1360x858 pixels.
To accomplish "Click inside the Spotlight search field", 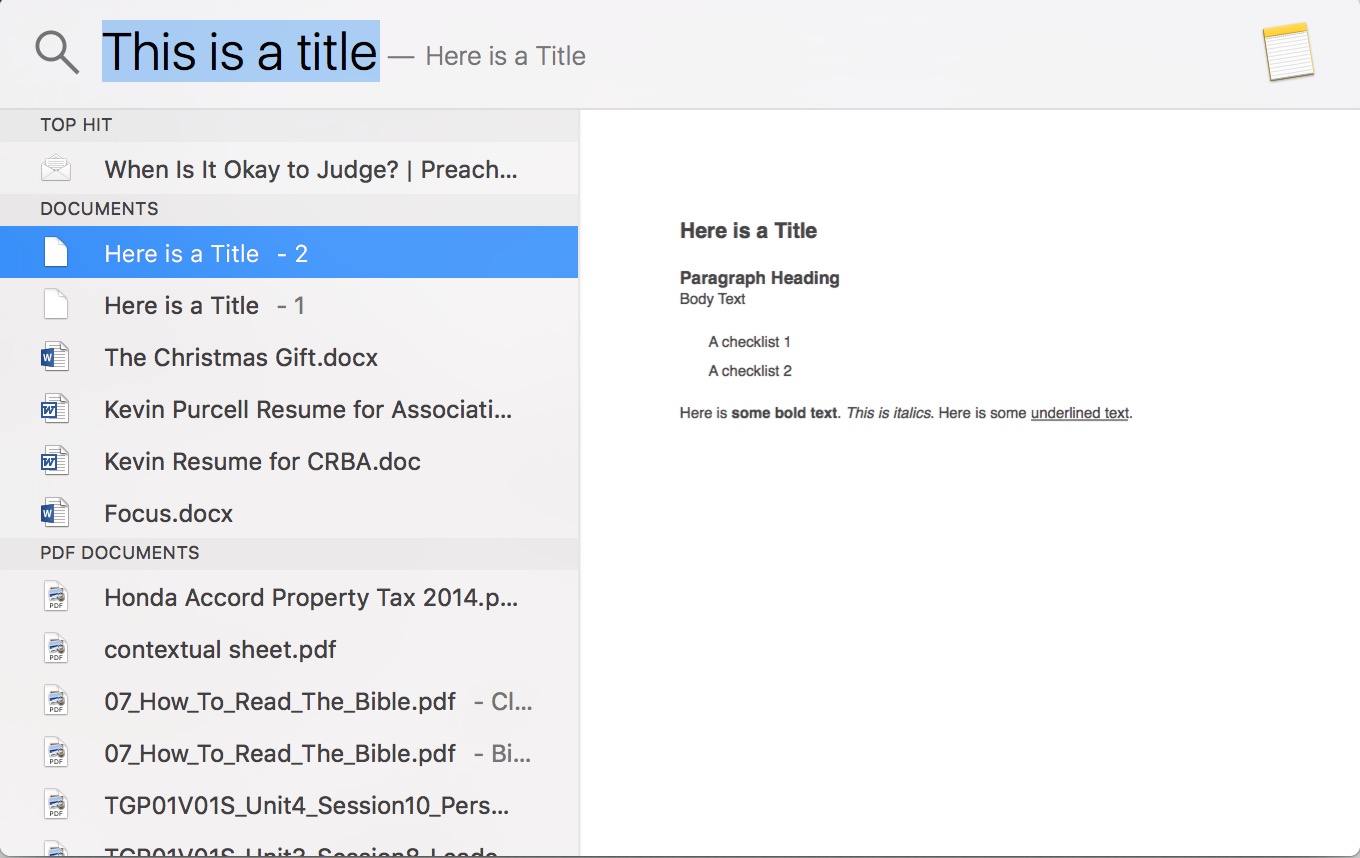I will [240, 52].
